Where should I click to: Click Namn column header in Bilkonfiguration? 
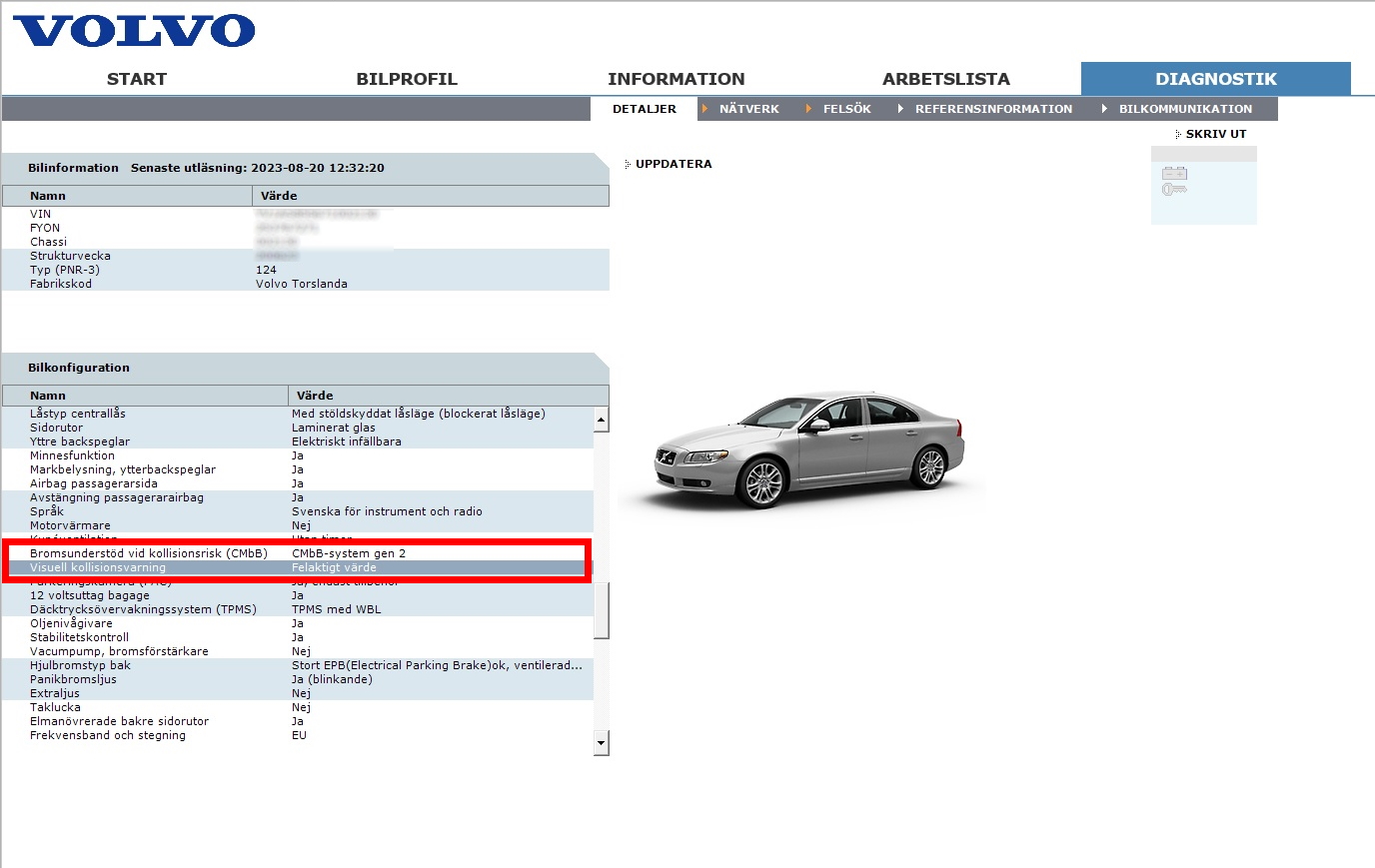[x=145, y=396]
